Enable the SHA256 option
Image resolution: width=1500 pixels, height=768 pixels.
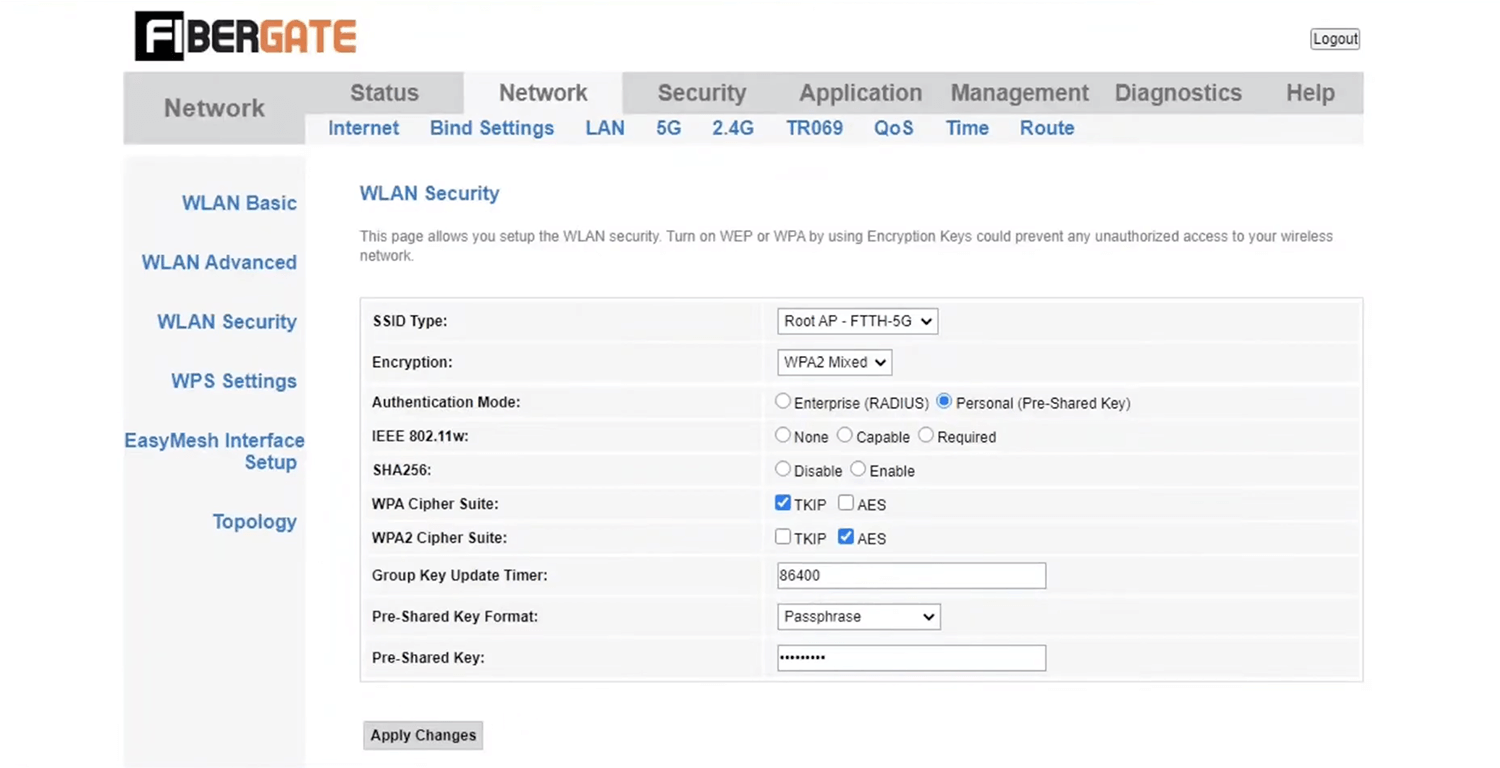coord(858,470)
